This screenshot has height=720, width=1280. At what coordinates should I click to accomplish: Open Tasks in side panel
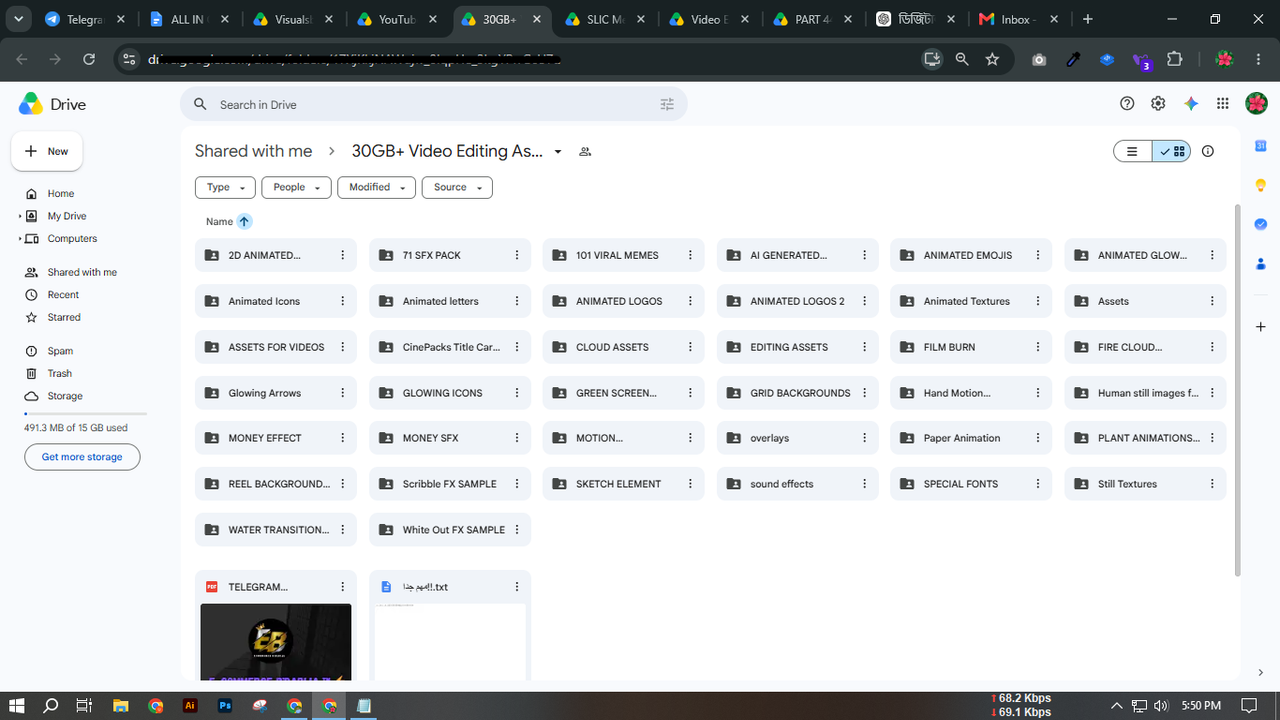(x=1261, y=224)
